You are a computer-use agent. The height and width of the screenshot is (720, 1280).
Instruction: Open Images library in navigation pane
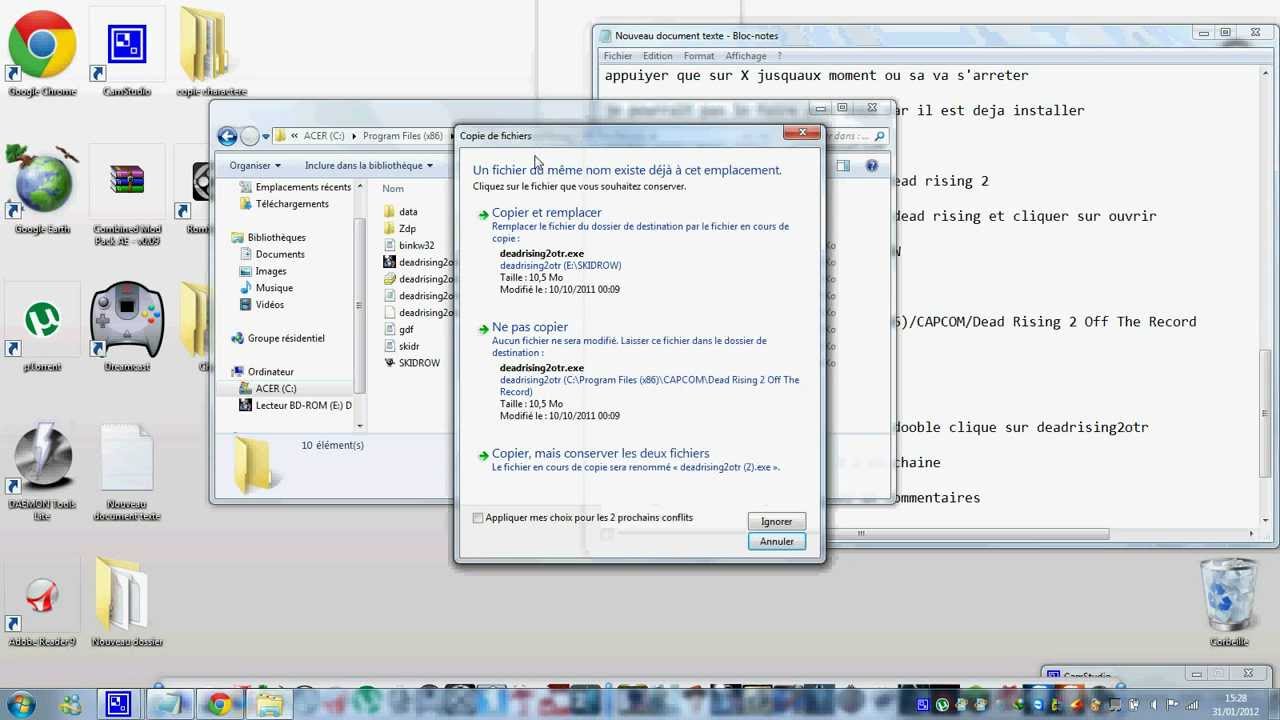264,272
